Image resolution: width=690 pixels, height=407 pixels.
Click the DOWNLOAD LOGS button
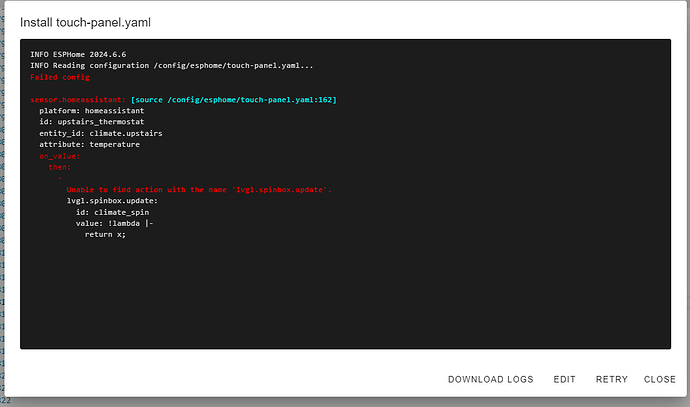coord(491,379)
